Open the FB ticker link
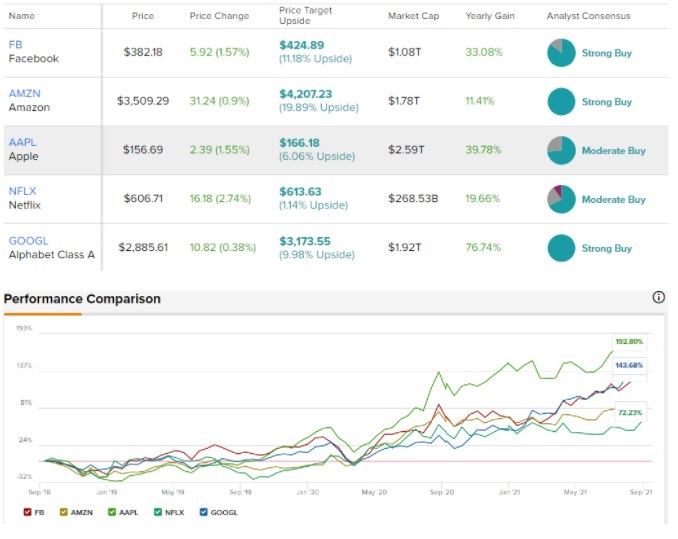 [16, 45]
